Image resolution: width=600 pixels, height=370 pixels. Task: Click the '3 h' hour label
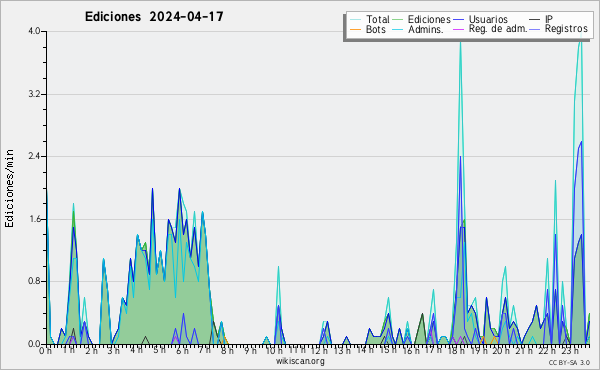tap(114, 351)
